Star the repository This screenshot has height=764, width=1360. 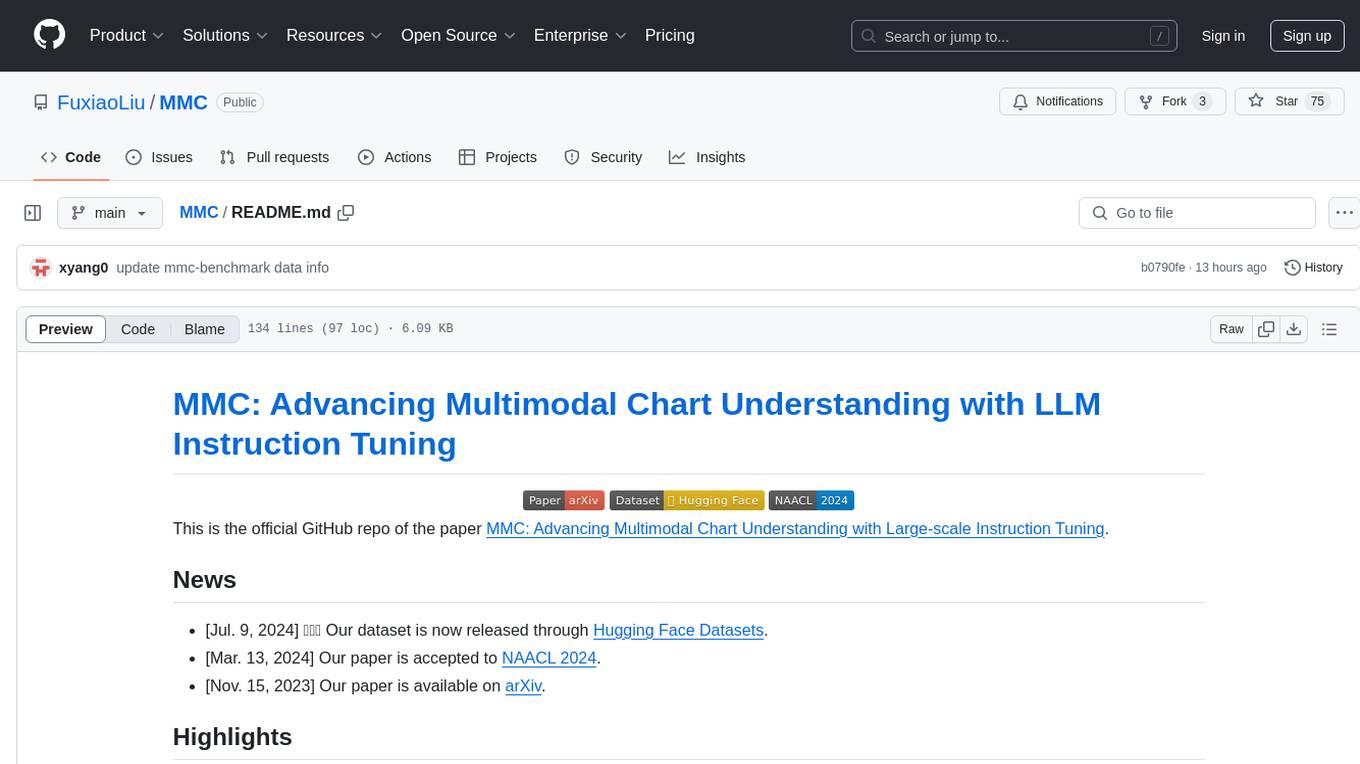click(1289, 102)
